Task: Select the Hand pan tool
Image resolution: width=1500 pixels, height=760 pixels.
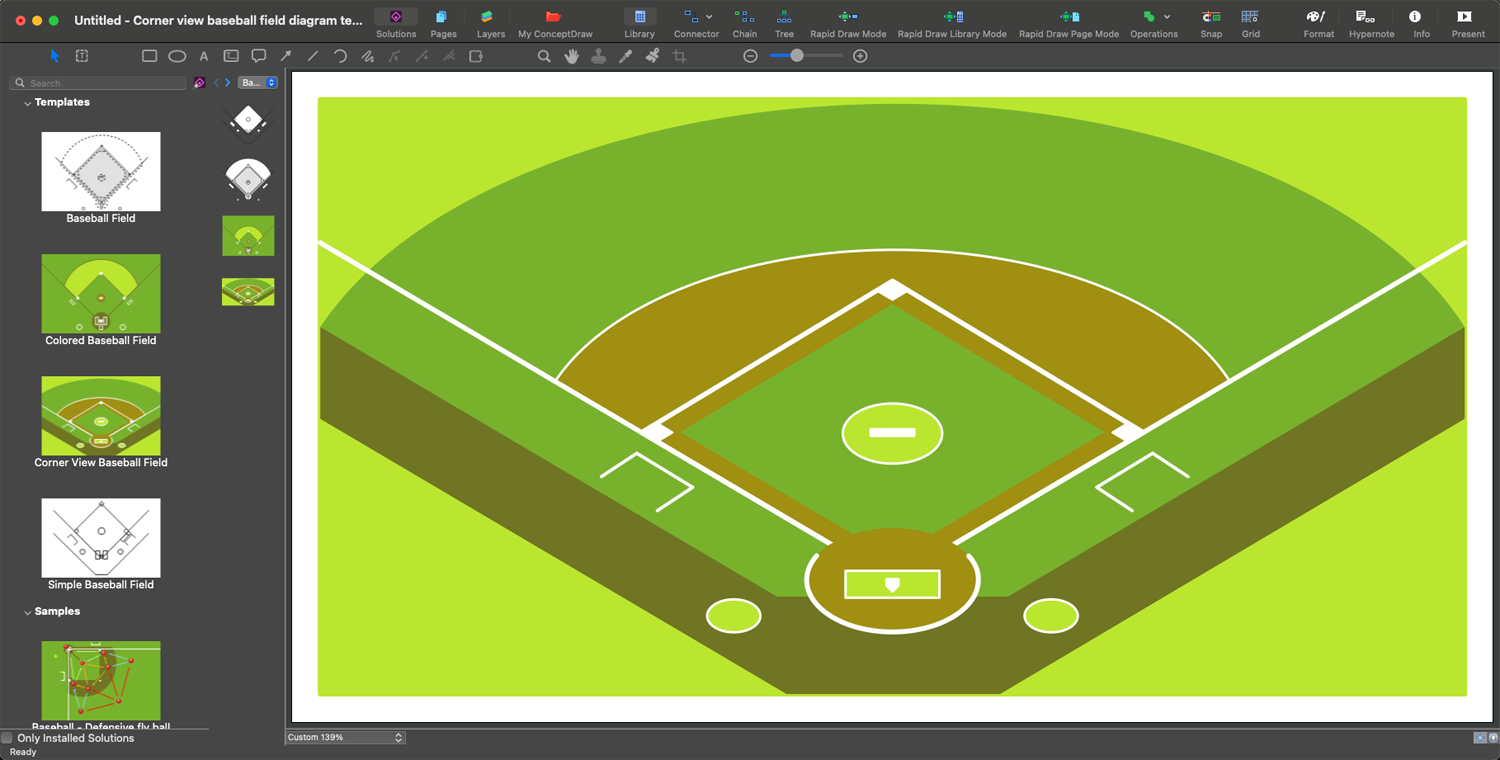Action: click(x=571, y=56)
